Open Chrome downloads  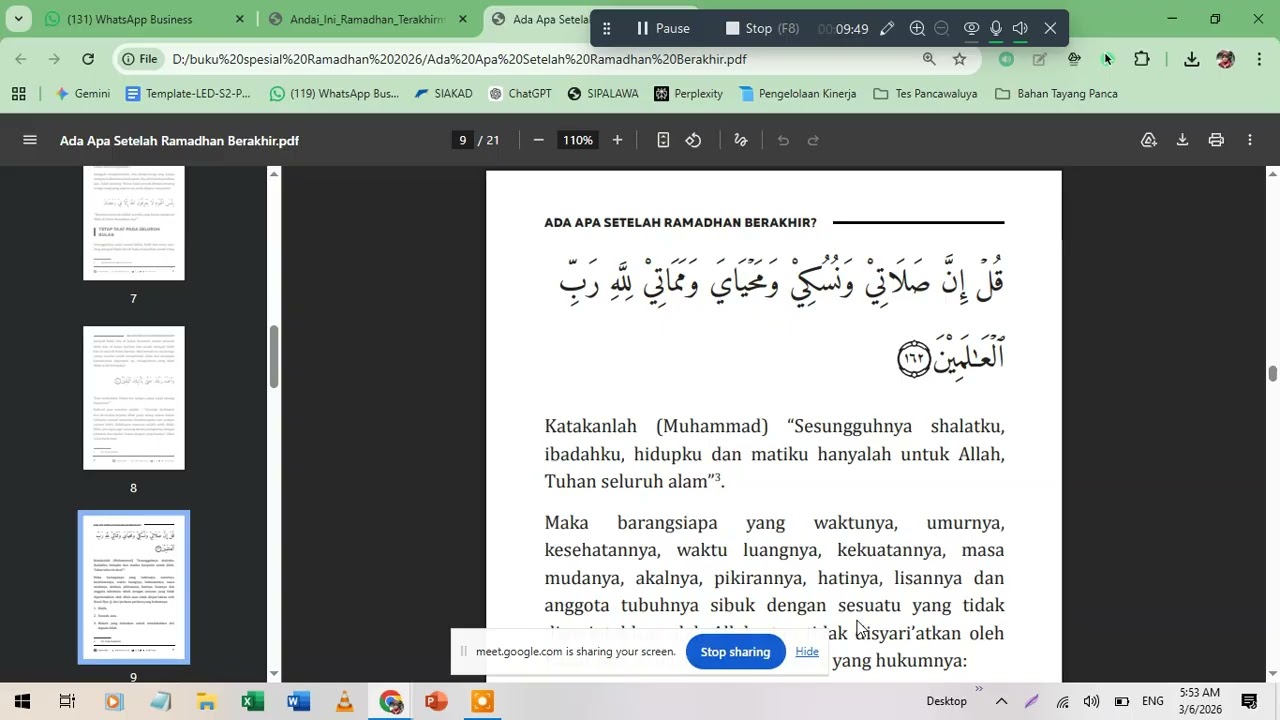pos(1192,59)
